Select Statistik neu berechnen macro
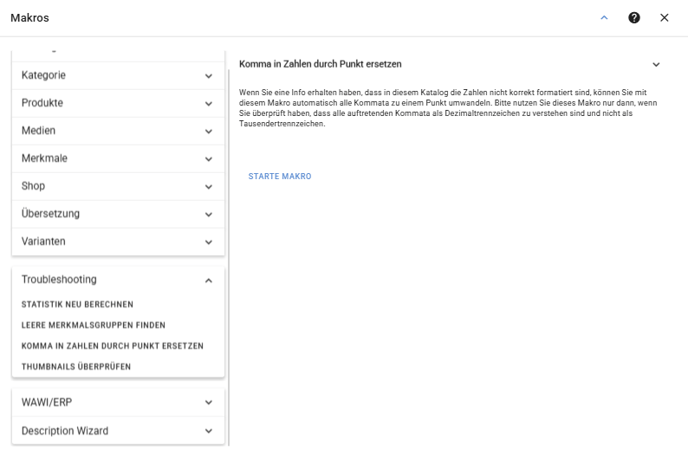This screenshot has height=457, width=688. point(77,304)
